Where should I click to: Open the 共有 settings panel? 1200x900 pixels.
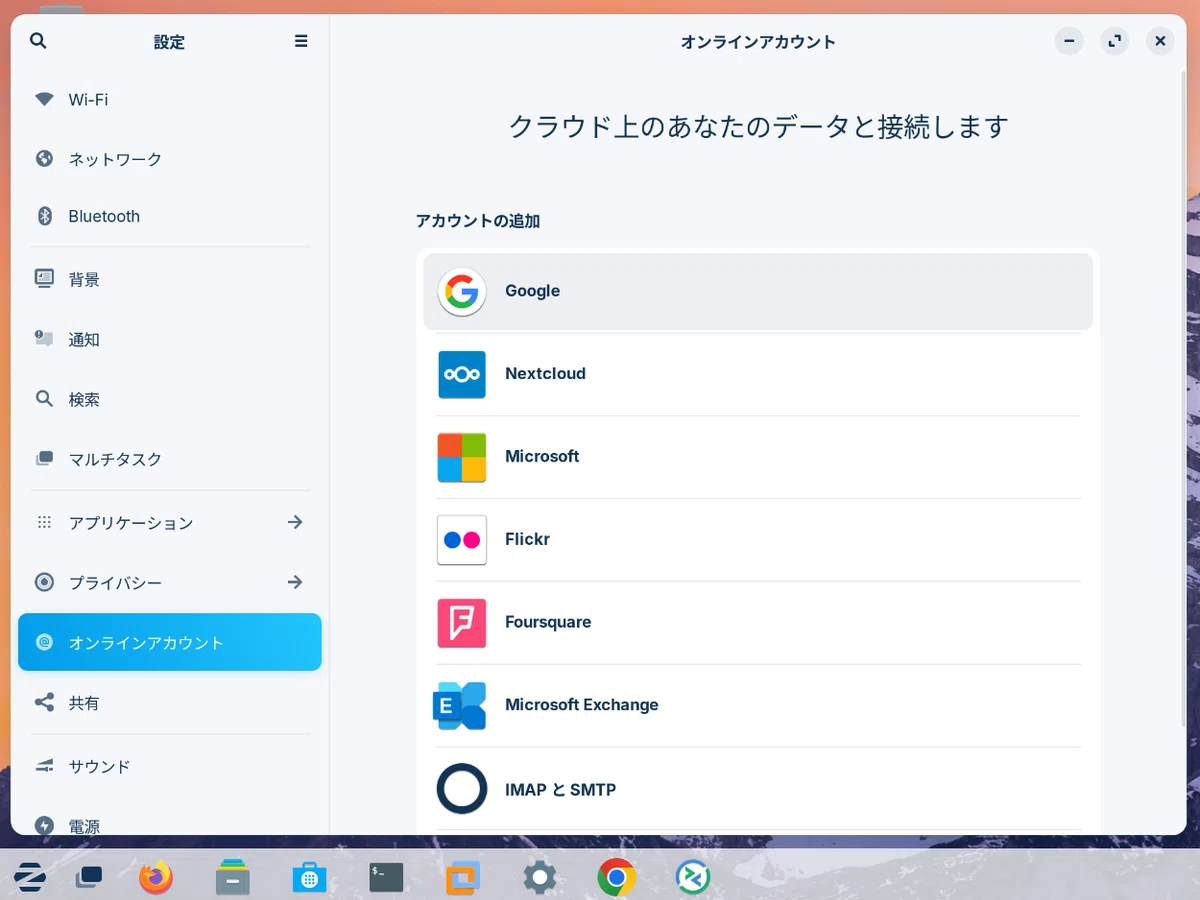click(170, 703)
